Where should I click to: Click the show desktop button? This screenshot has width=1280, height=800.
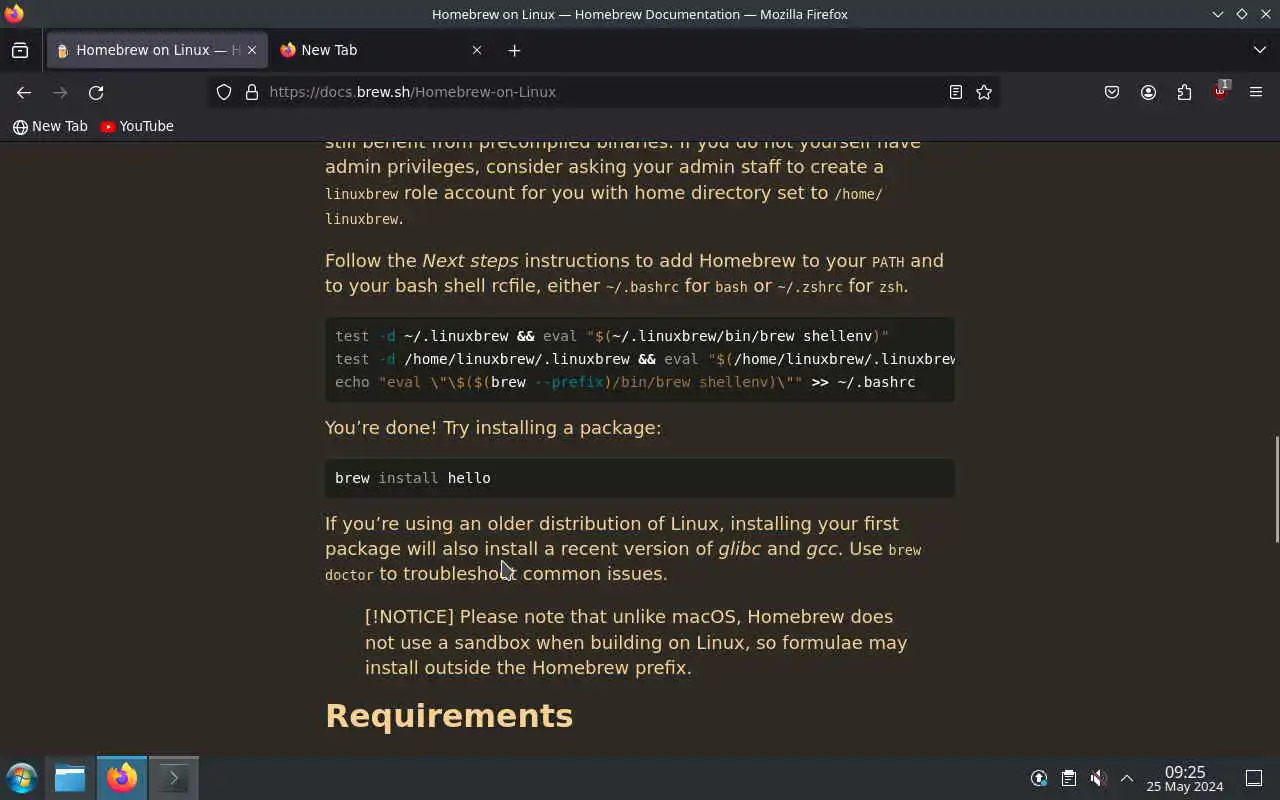1254,778
